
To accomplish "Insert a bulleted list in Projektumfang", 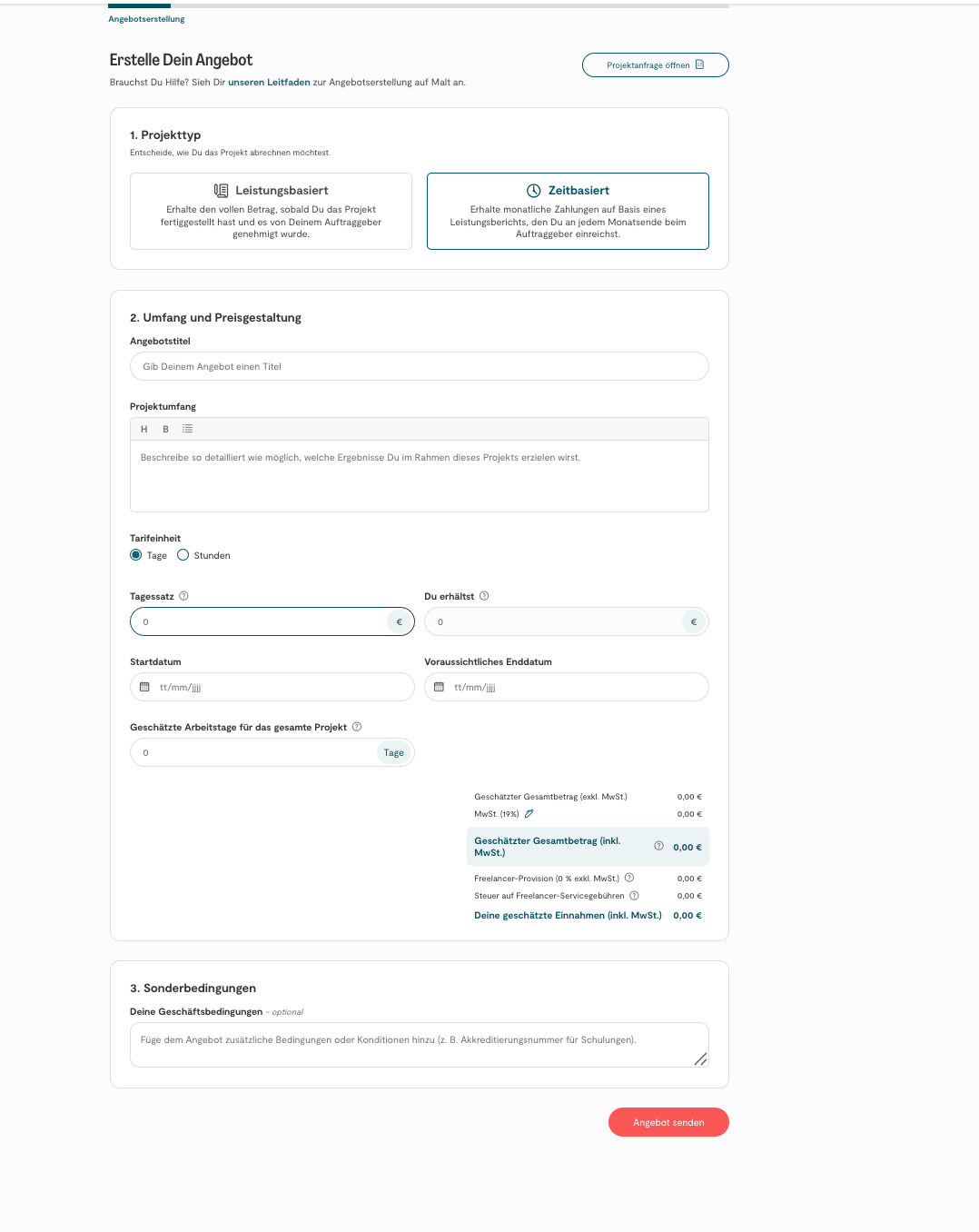I will pos(187,429).
